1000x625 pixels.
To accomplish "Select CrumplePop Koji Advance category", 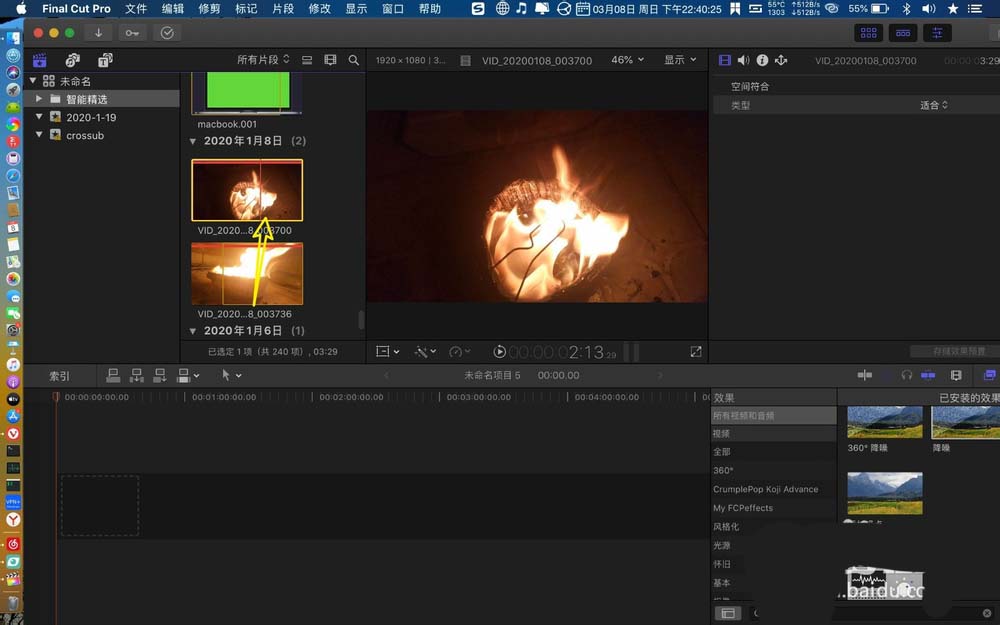I will (774, 489).
